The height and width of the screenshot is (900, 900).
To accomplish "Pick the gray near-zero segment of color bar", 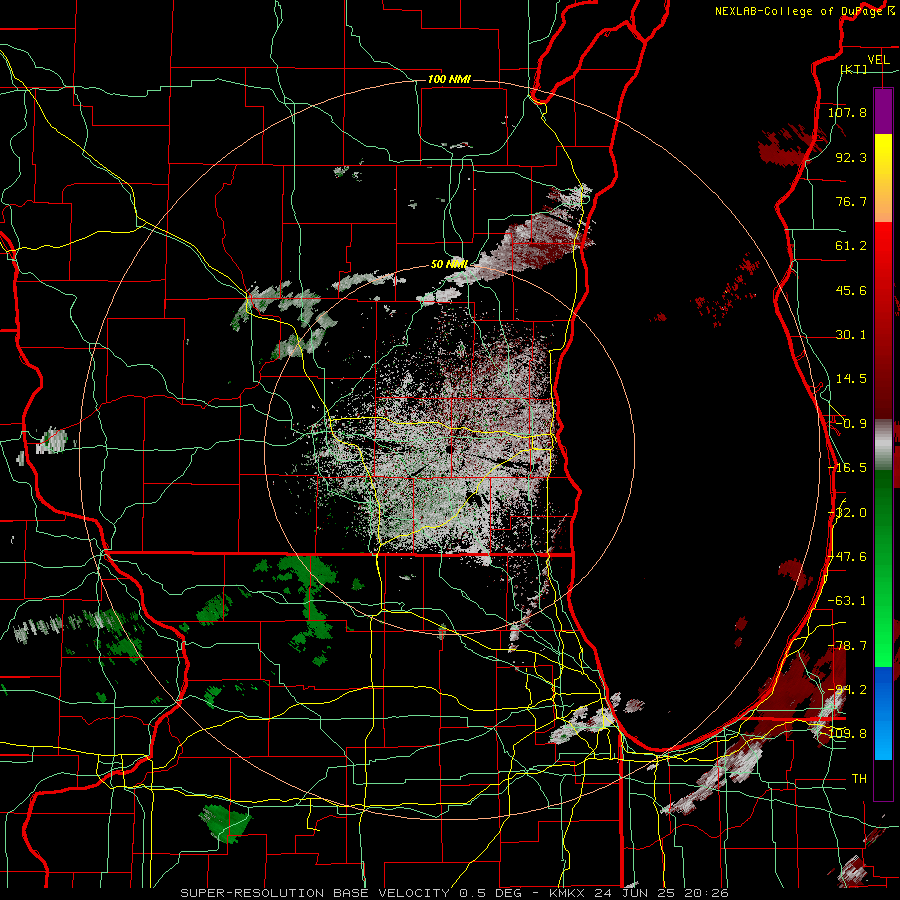I will tap(883, 445).
